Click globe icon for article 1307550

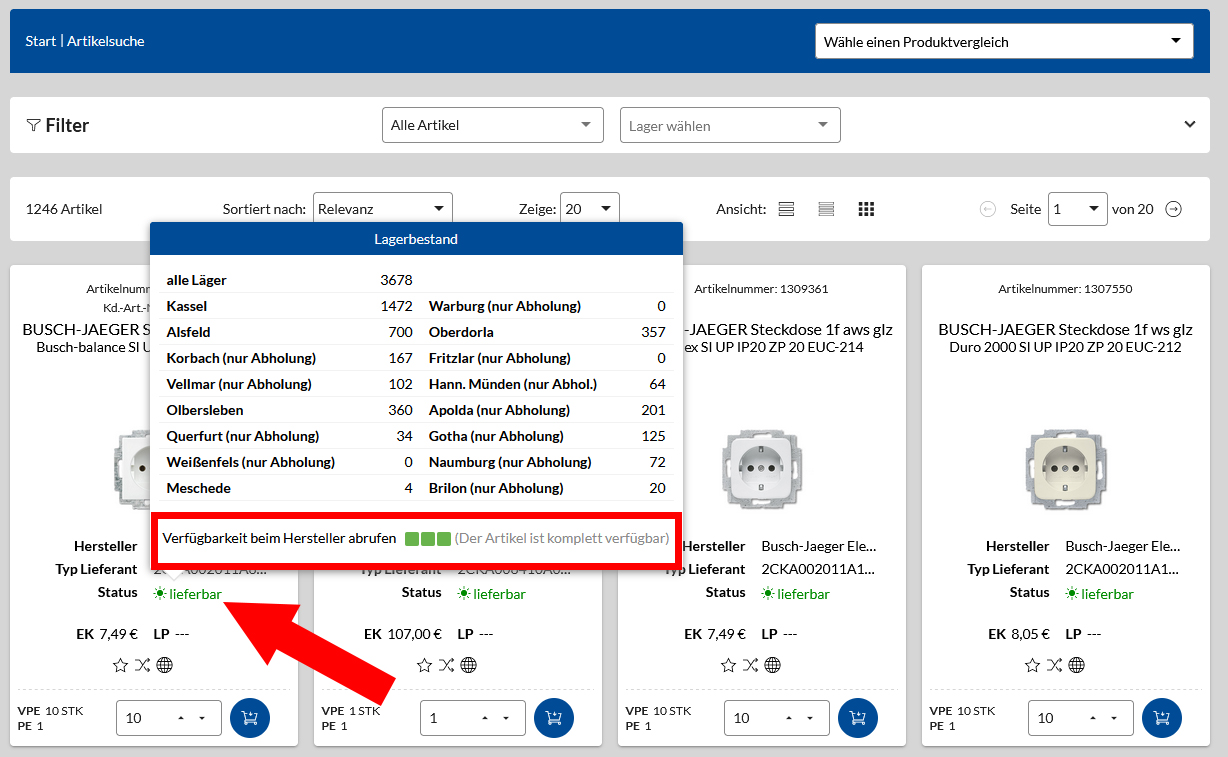(x=1077, y=665)
